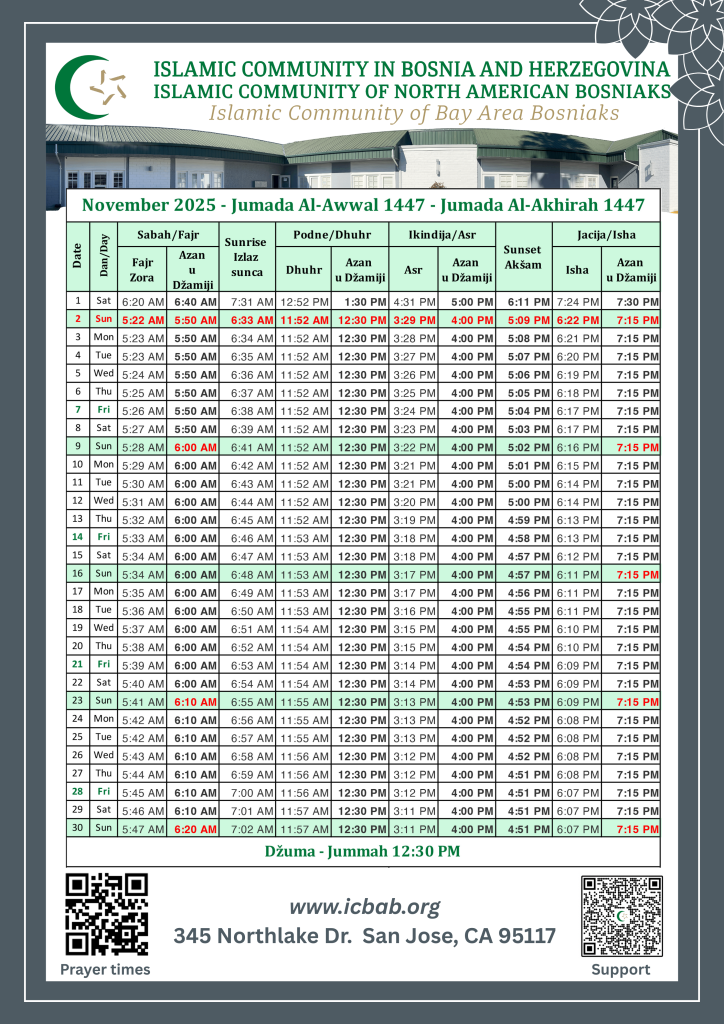Viewport: 724px width, 1024px height.
Task: Click the Sunset Akšam column header
Action: [524, 256]
